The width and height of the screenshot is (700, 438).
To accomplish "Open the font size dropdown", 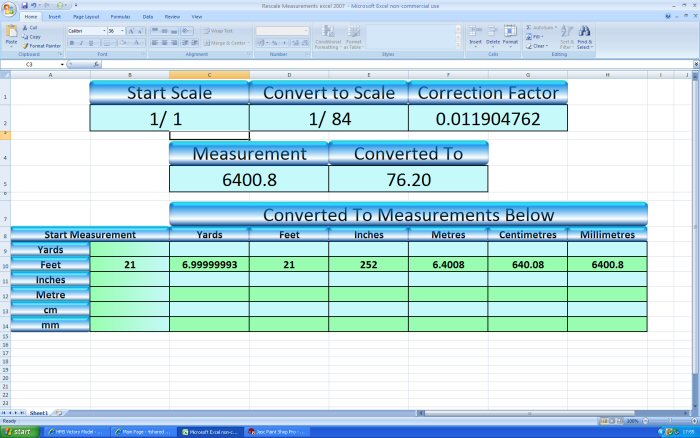I will [x=122, y=31].
